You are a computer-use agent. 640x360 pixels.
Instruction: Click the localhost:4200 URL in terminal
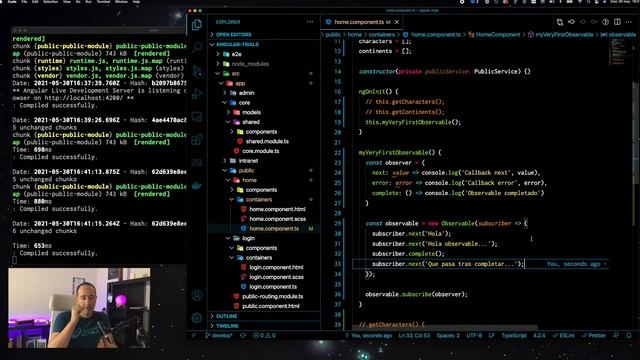[x=83, y=98]
